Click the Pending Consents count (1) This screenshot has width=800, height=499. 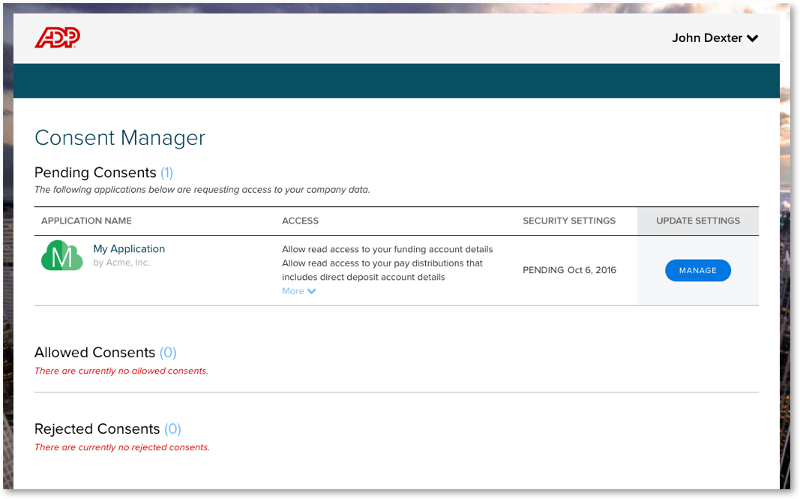click(x=167, y=172)
